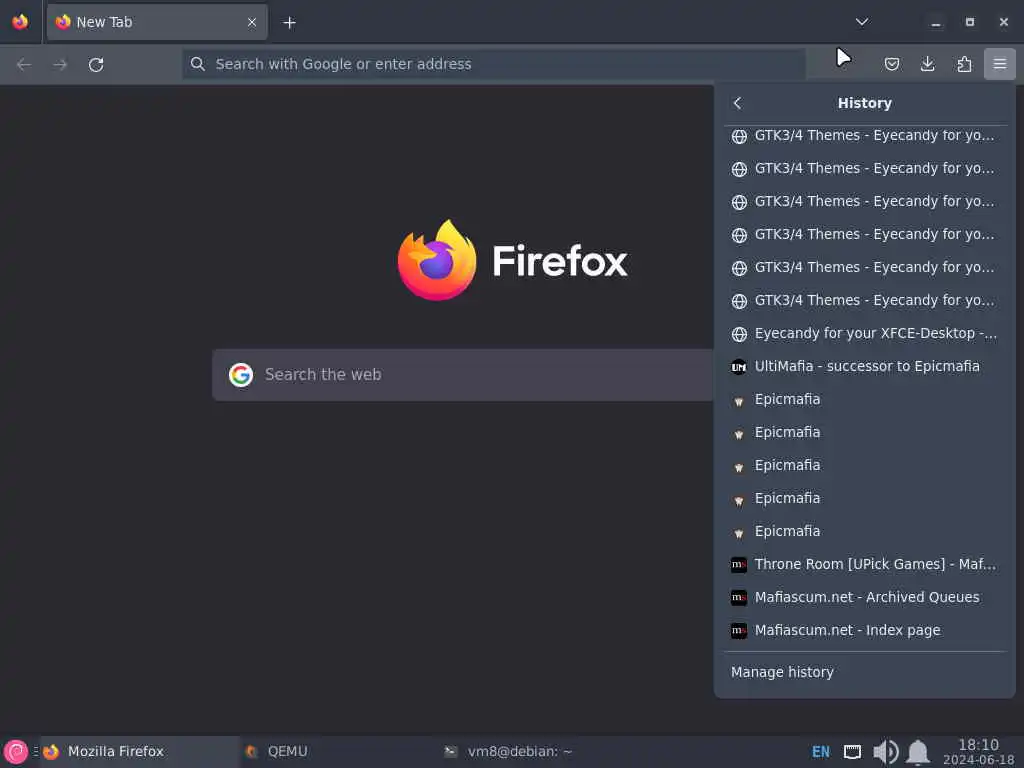The image size is (1024, 768).
Task: Click the favicon beside Throne Room entry
Action: (x=739, y=564)
